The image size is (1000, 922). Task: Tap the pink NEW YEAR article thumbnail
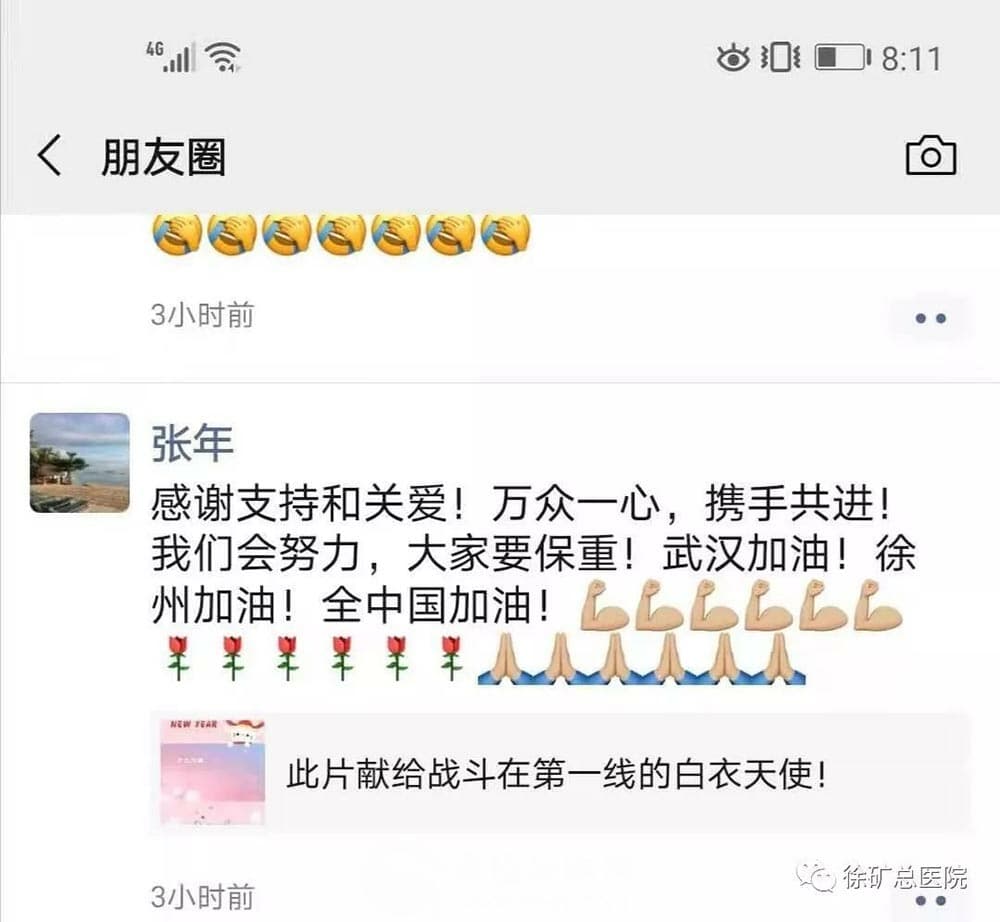212,773
